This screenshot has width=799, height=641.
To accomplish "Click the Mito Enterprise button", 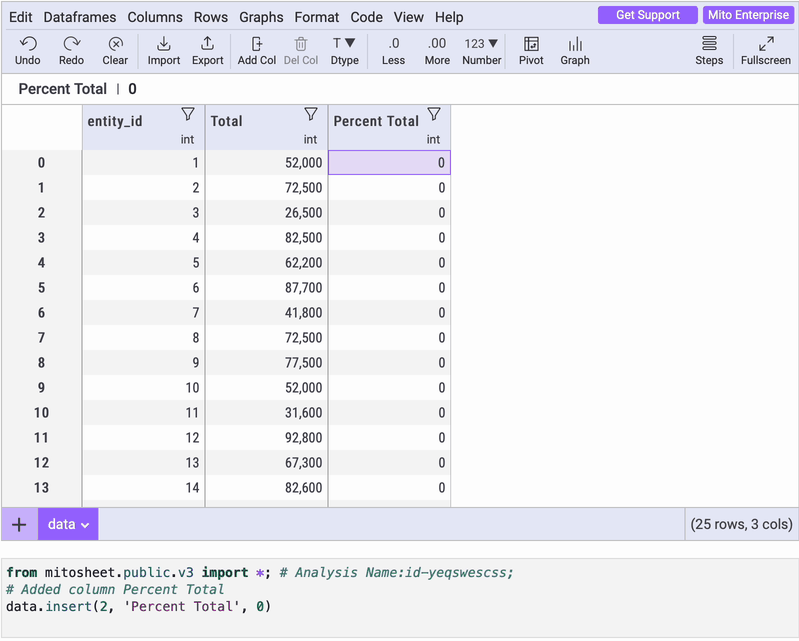I will [x=748, y=15].
